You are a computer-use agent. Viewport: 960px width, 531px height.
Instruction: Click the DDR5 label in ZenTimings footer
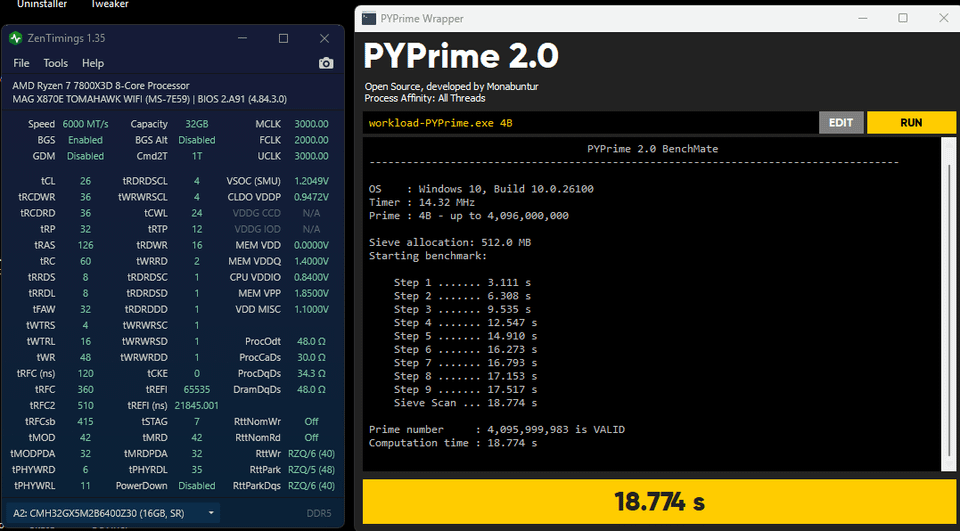[x=319, y=513]
